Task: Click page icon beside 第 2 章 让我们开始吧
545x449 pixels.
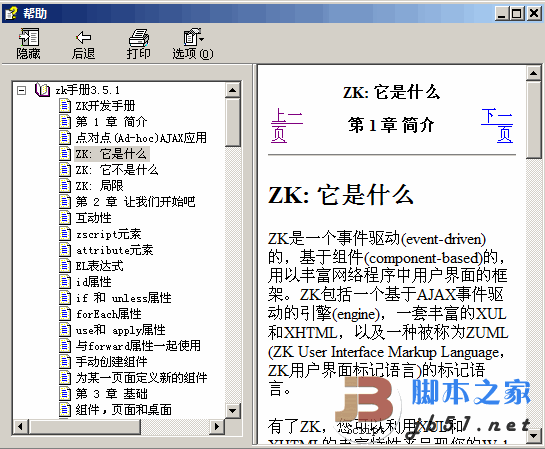Action: pyautogui.click(x=65, y=202)
